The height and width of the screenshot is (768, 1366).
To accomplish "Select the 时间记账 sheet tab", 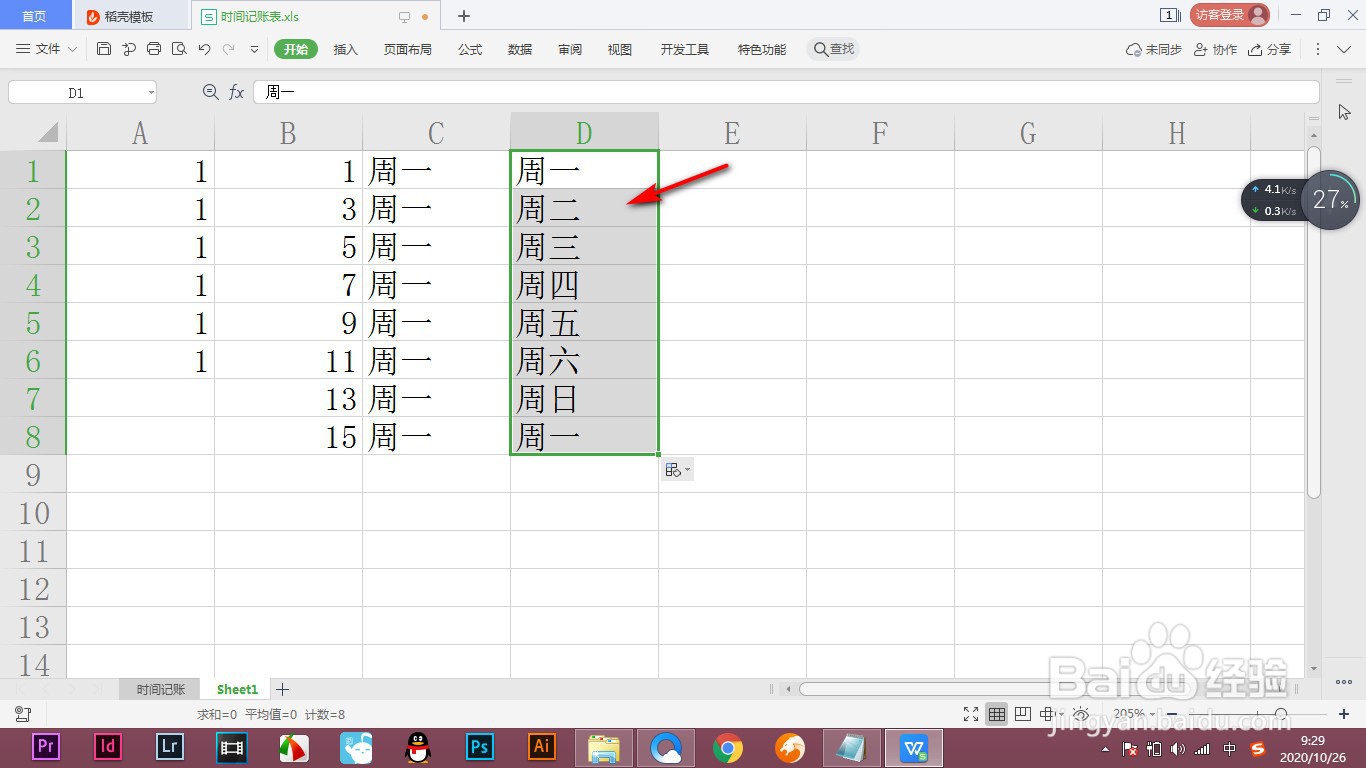I will 159,689.
